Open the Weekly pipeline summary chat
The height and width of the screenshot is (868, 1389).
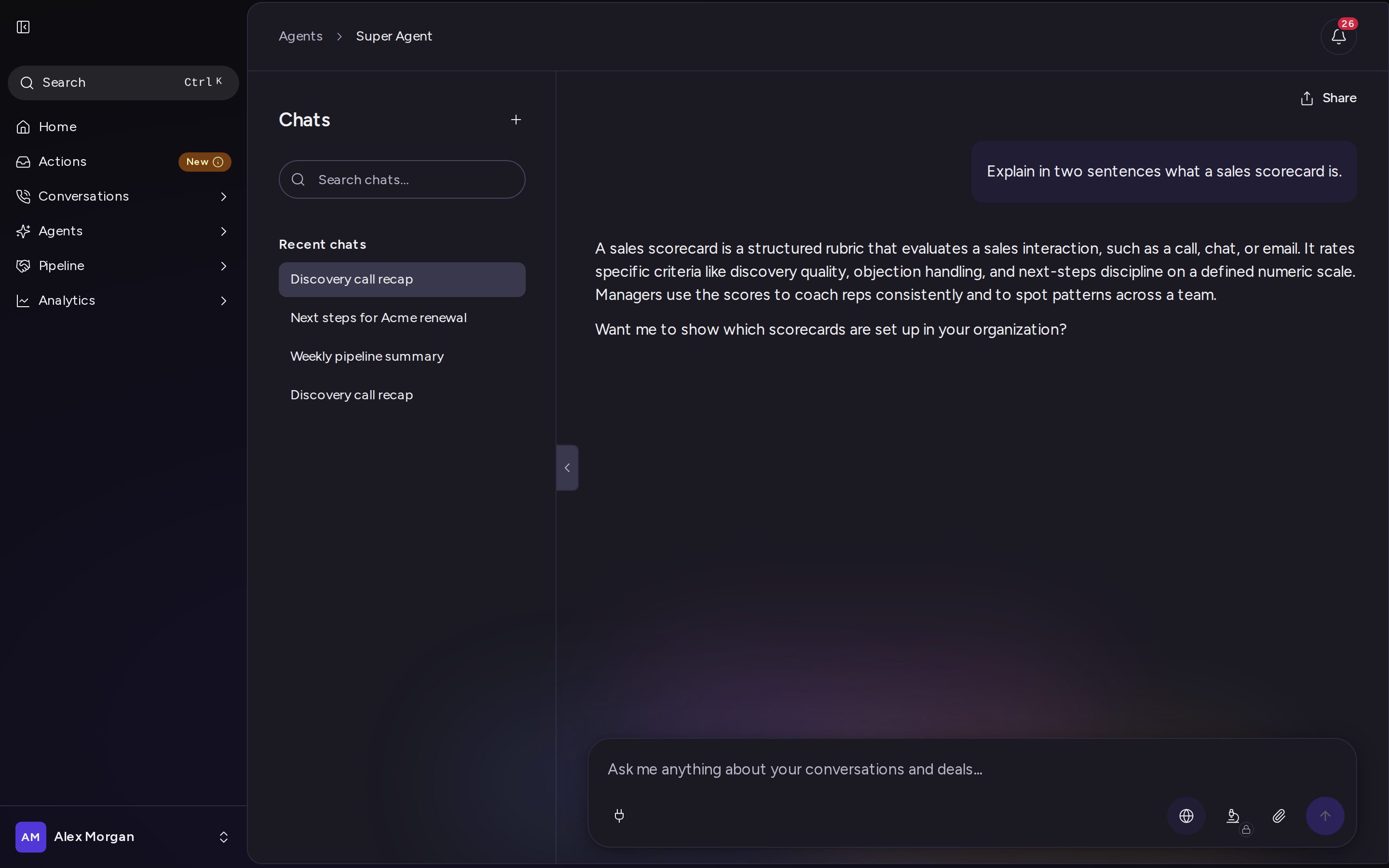[402, 356]
